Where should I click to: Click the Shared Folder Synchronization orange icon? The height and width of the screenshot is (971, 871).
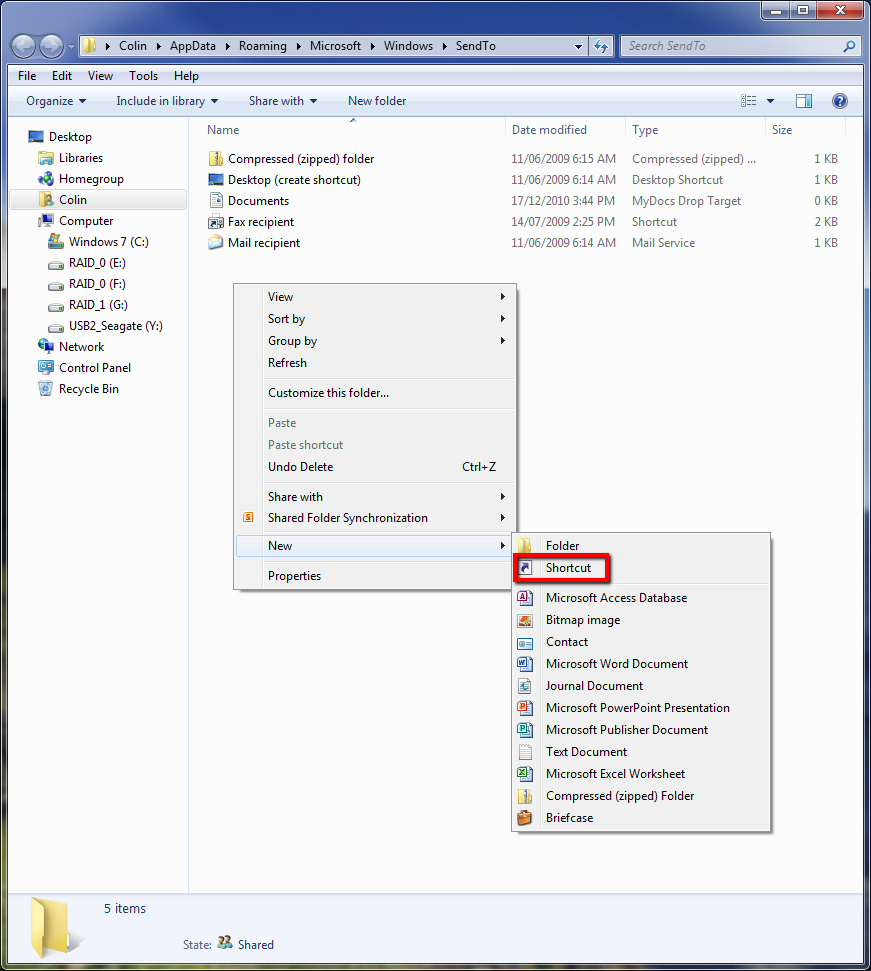pyautogui.click(x=248, y=517)
